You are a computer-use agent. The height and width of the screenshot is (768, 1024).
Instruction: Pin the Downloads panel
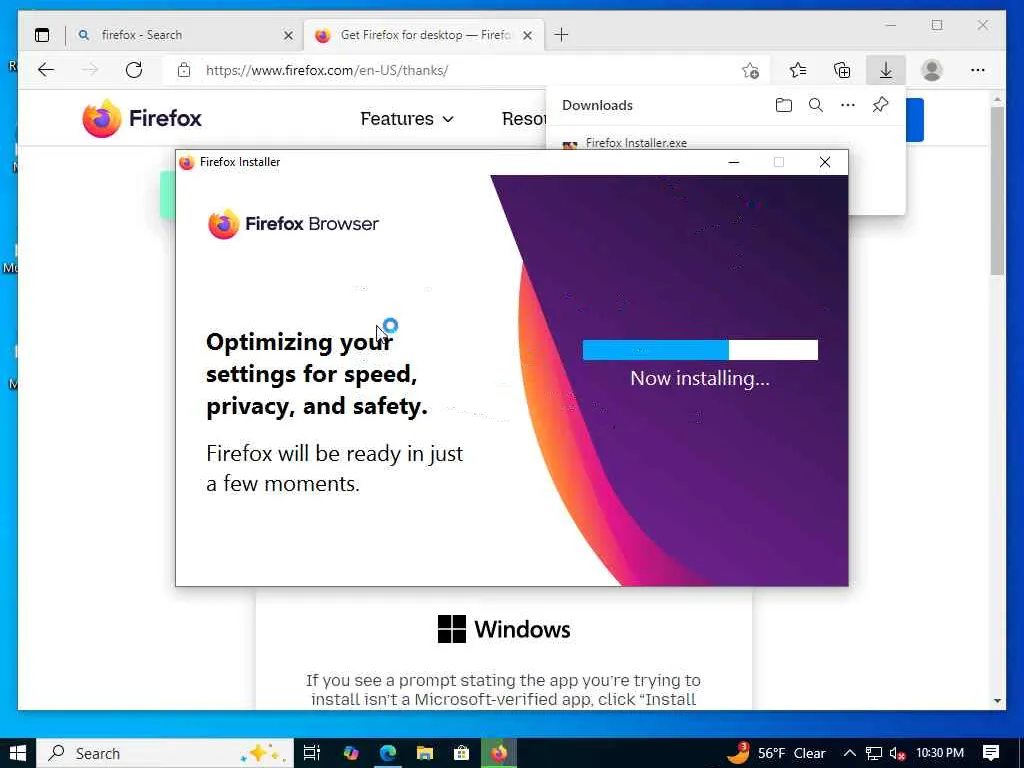click(880, 105)
